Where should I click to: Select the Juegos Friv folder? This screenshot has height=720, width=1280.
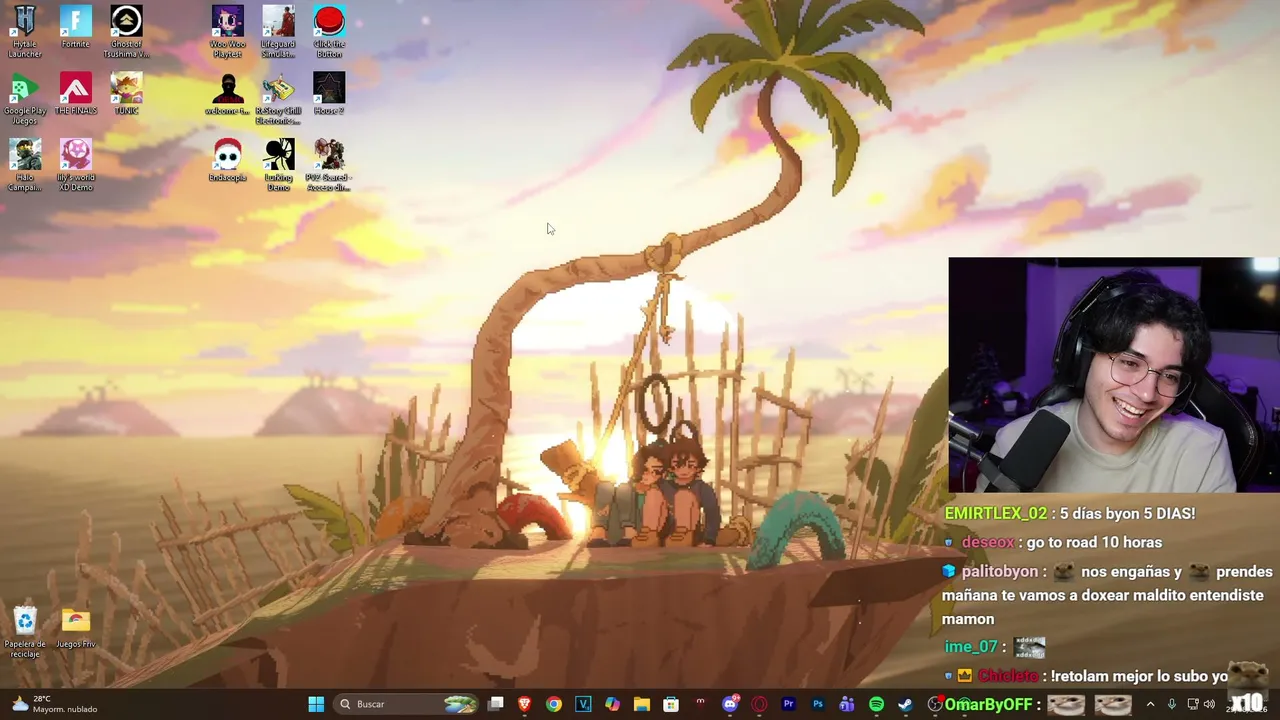click(75, 628)
